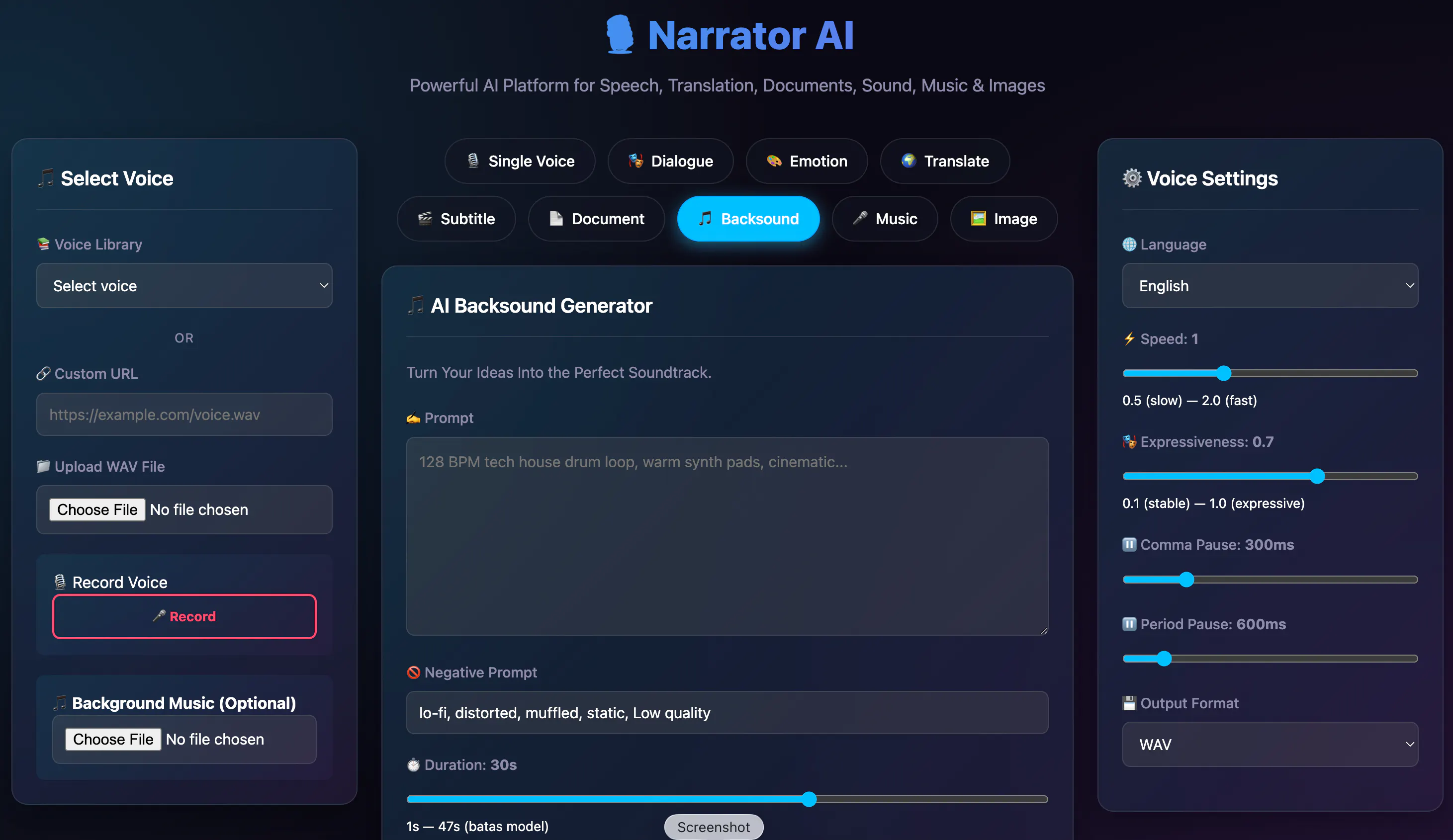1453x840 pixels.
Task: Click the music note icon on Backsound tab
Action: 705,218
